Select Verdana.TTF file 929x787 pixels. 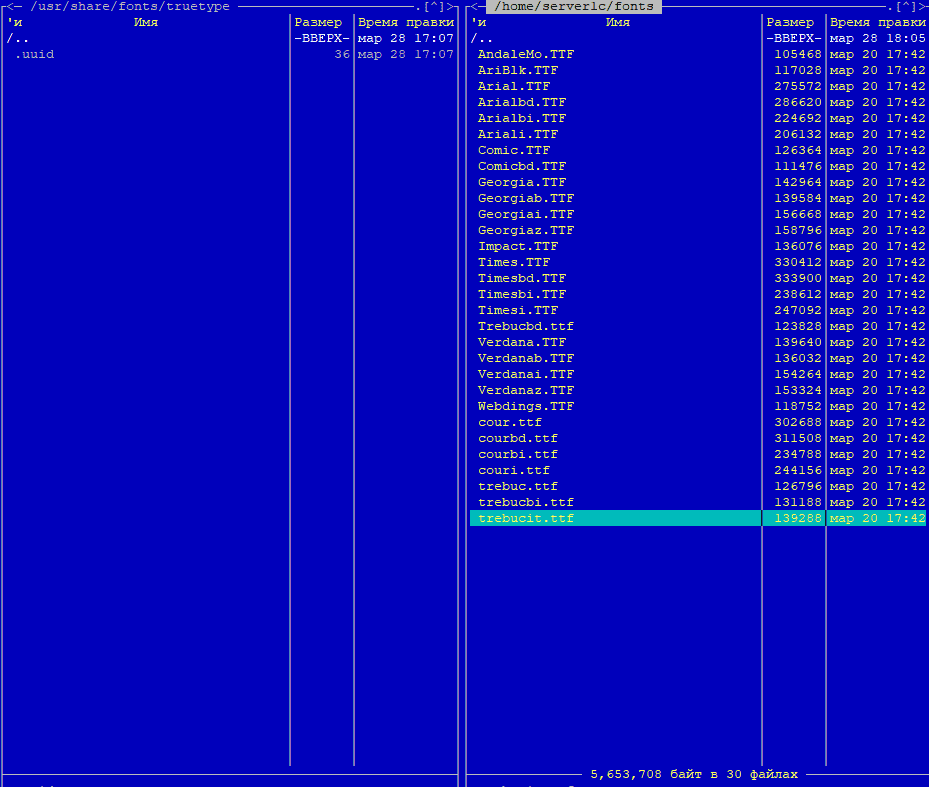coord(521,343)
